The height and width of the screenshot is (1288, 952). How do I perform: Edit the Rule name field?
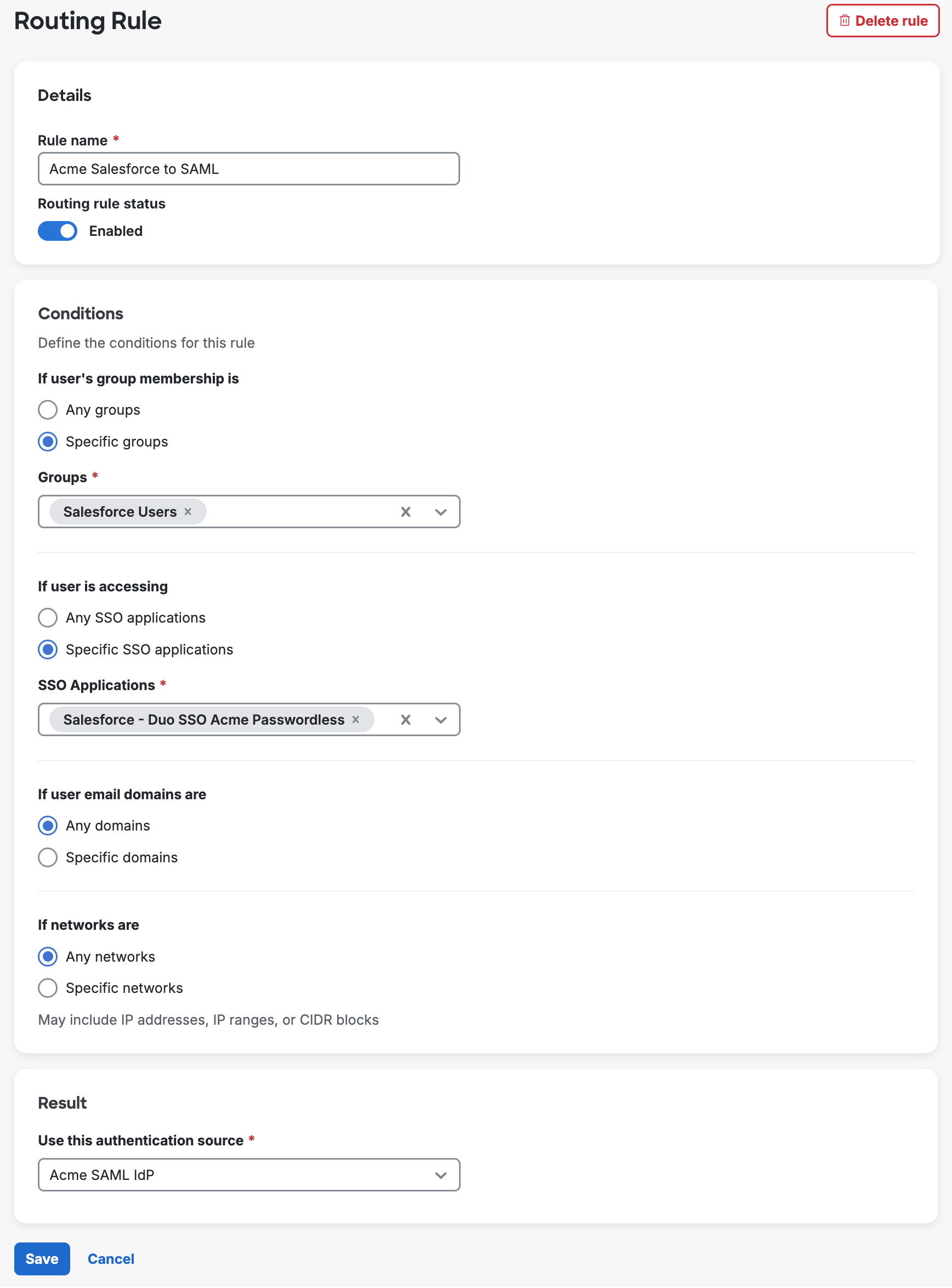248,168
